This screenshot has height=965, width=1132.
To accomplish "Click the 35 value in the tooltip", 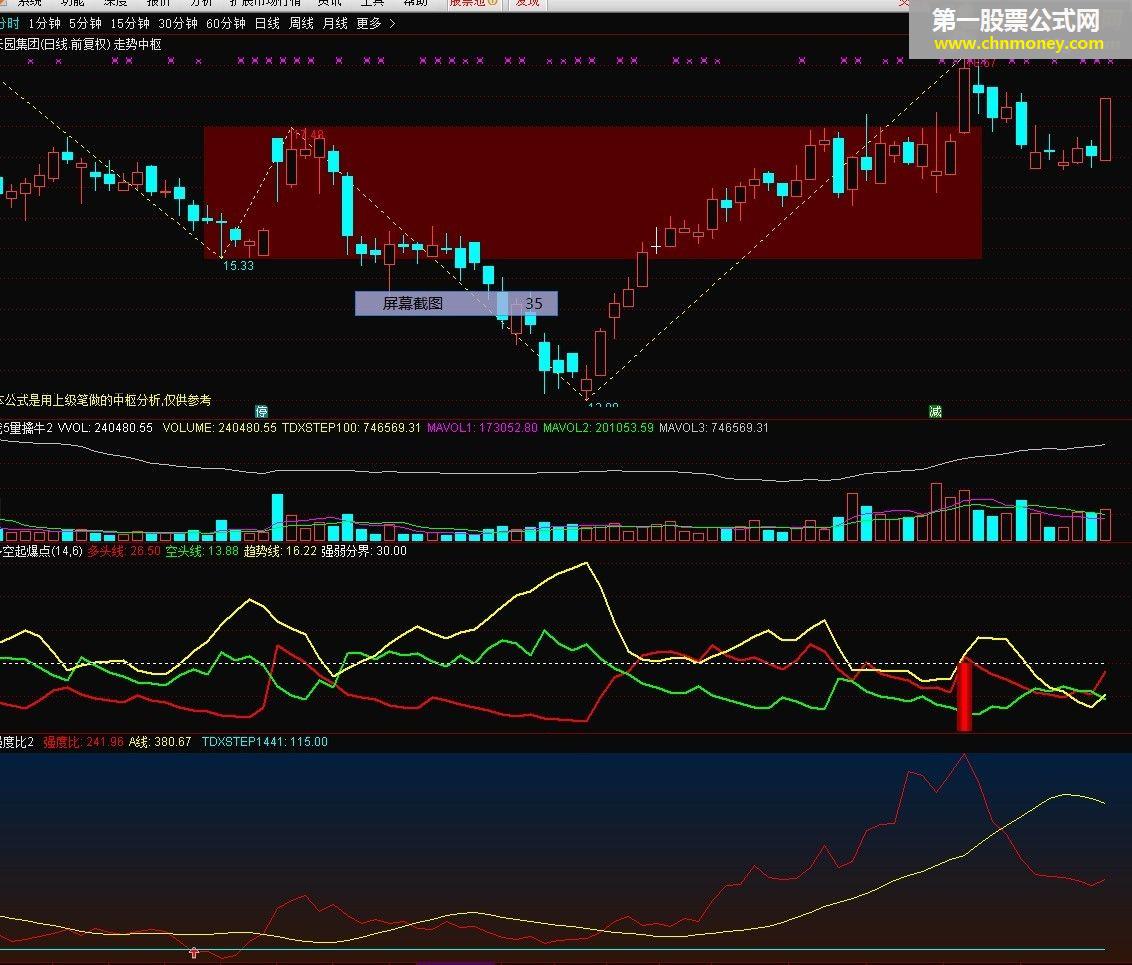I will (x=534, y=304).
